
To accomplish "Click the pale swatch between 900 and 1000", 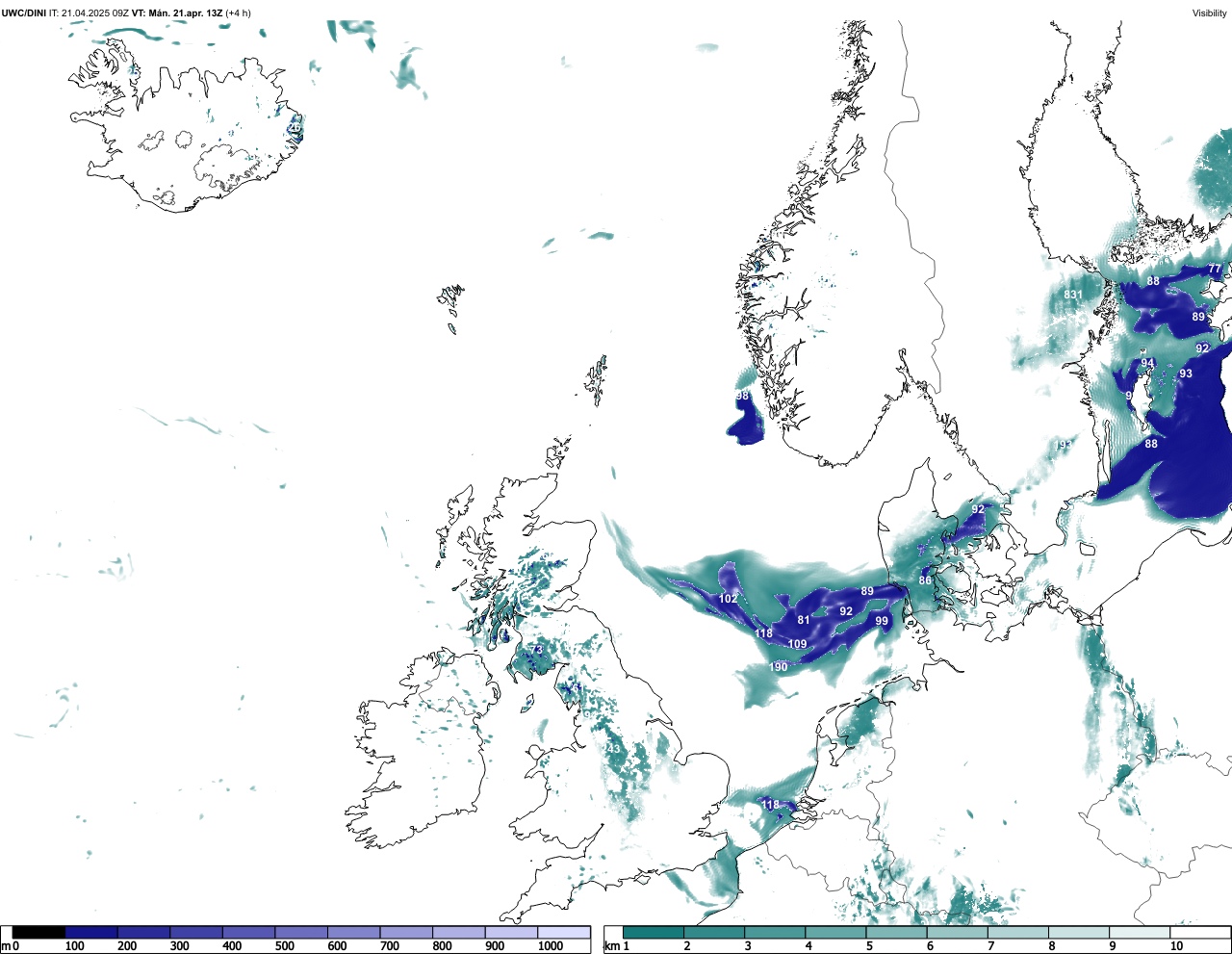I will (510, 932).
